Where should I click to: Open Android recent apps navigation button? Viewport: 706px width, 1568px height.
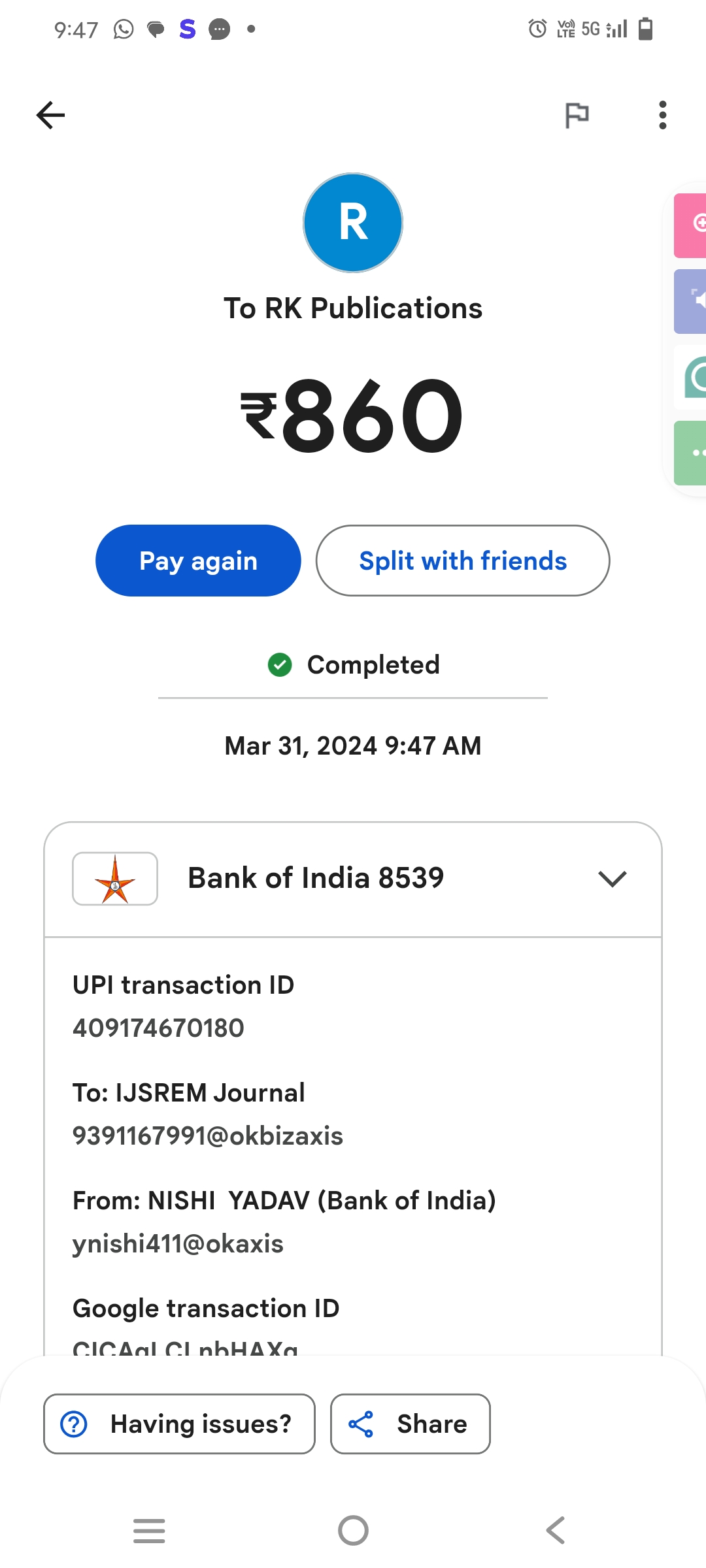149,1531
